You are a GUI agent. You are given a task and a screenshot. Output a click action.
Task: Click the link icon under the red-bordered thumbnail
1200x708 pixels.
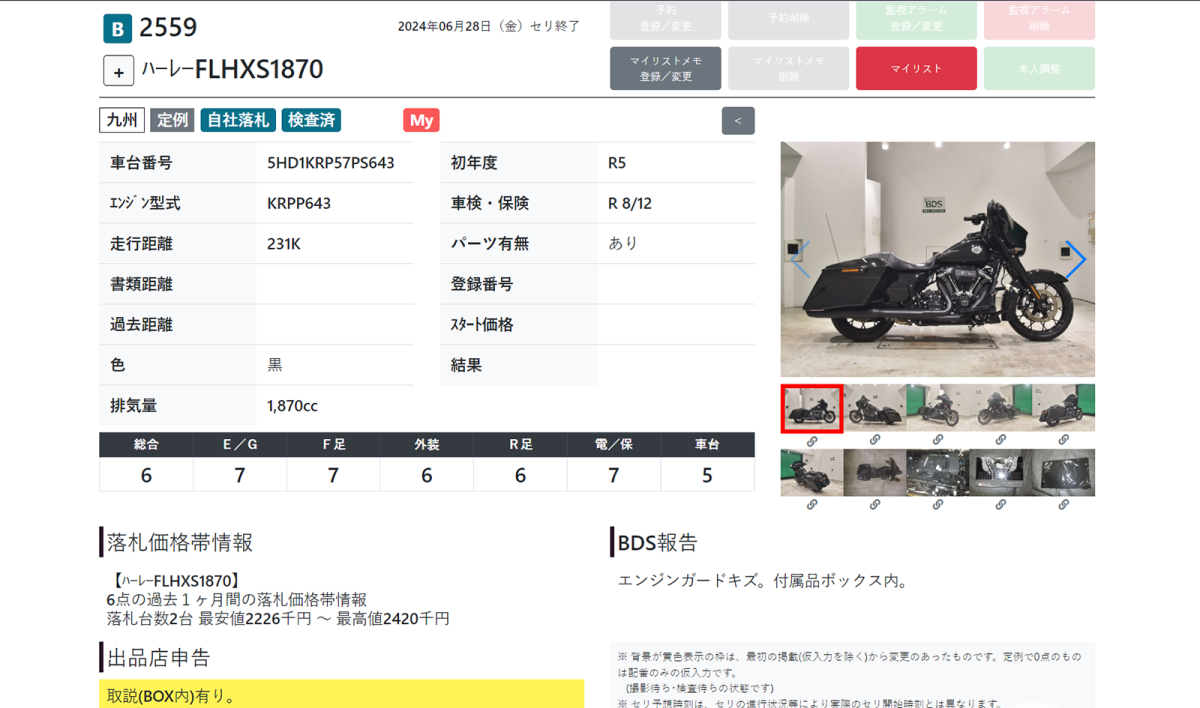click(x=812, y=440)
